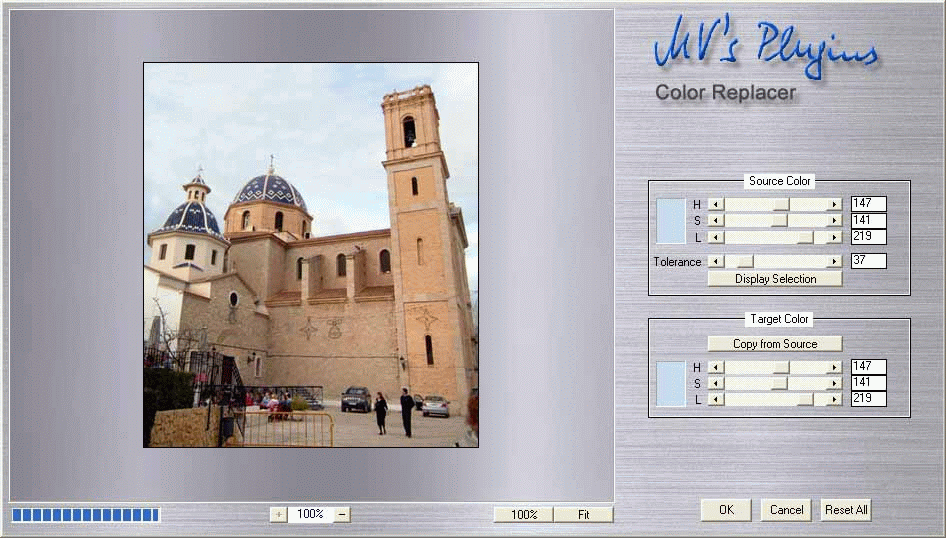This screenshot has height=538, width=946.
Task: Click the Target Color L slider thumb
Action: 805,399
